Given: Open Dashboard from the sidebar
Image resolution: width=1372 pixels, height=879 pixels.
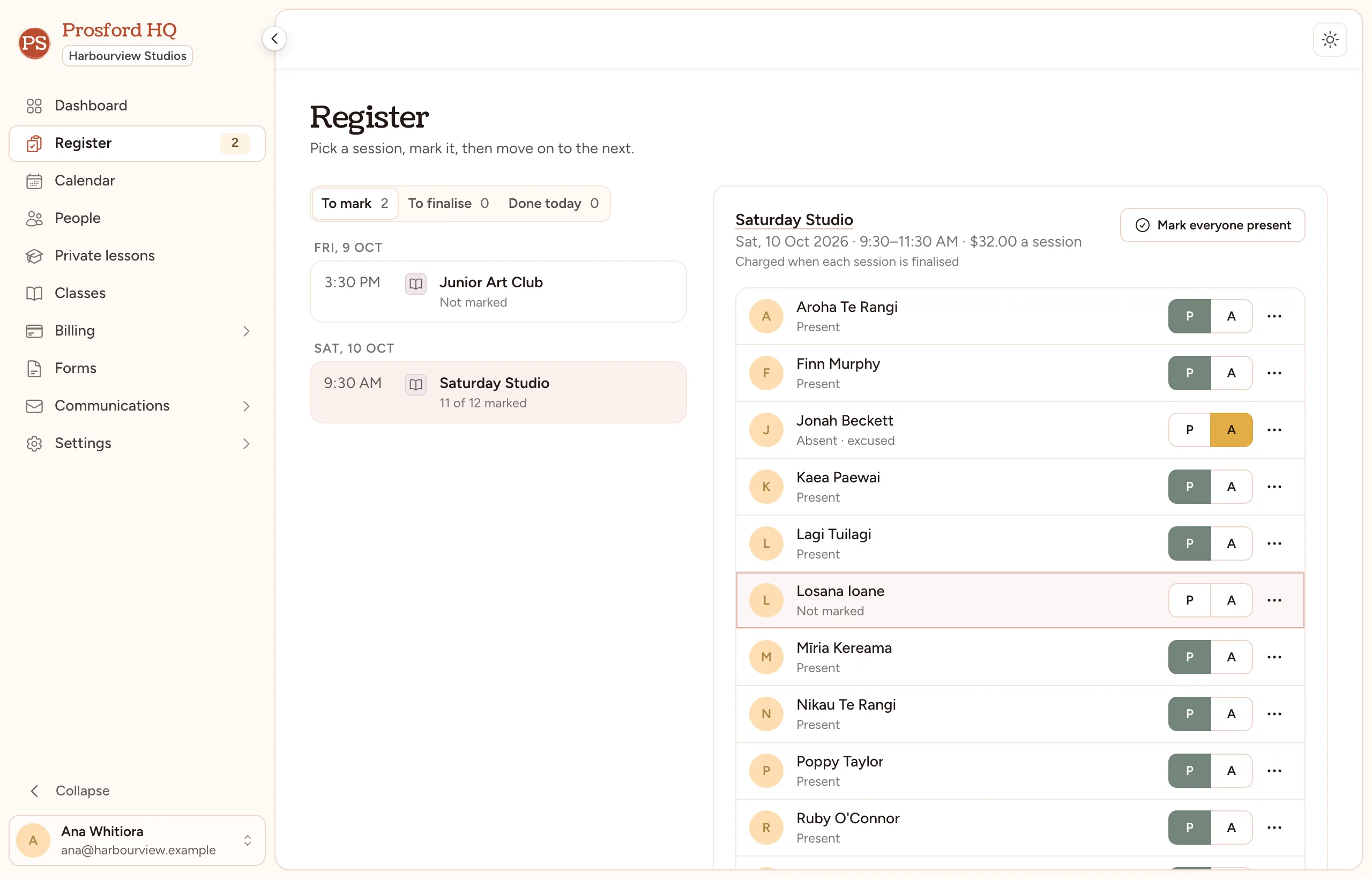Looking at the screenshot, I should click(x=137, y=106).
